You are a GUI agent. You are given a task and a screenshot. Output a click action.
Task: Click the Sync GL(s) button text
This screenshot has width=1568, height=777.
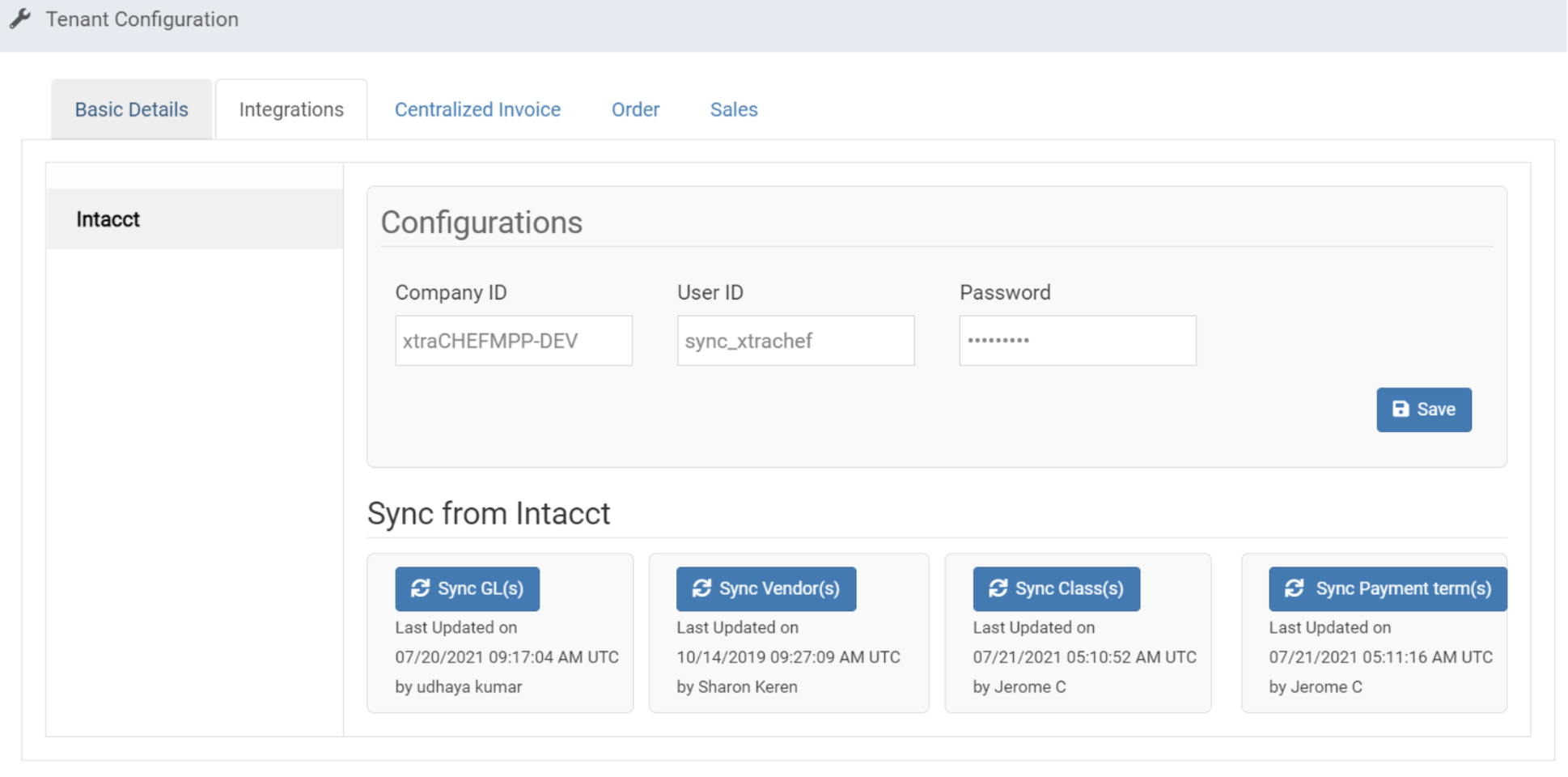click(481, 588)
